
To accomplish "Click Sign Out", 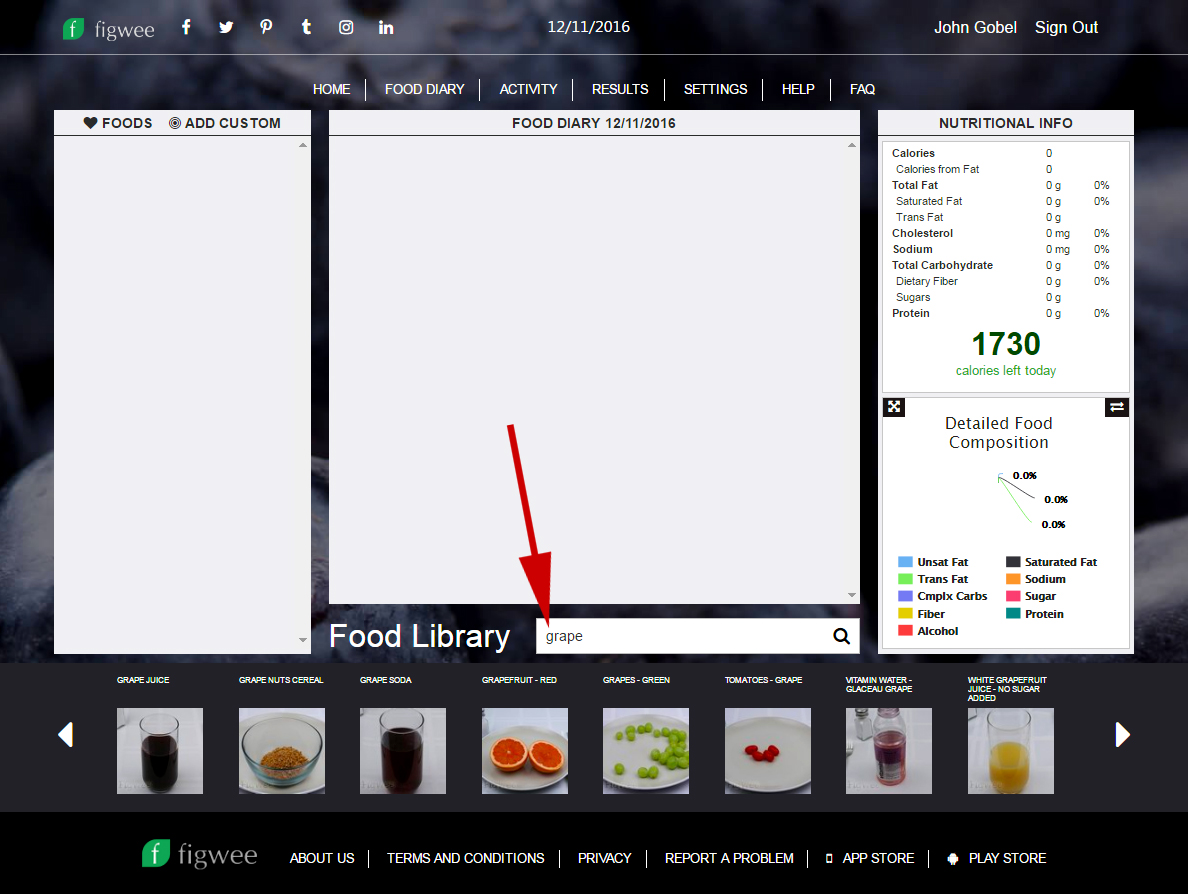I will 1066,27.
